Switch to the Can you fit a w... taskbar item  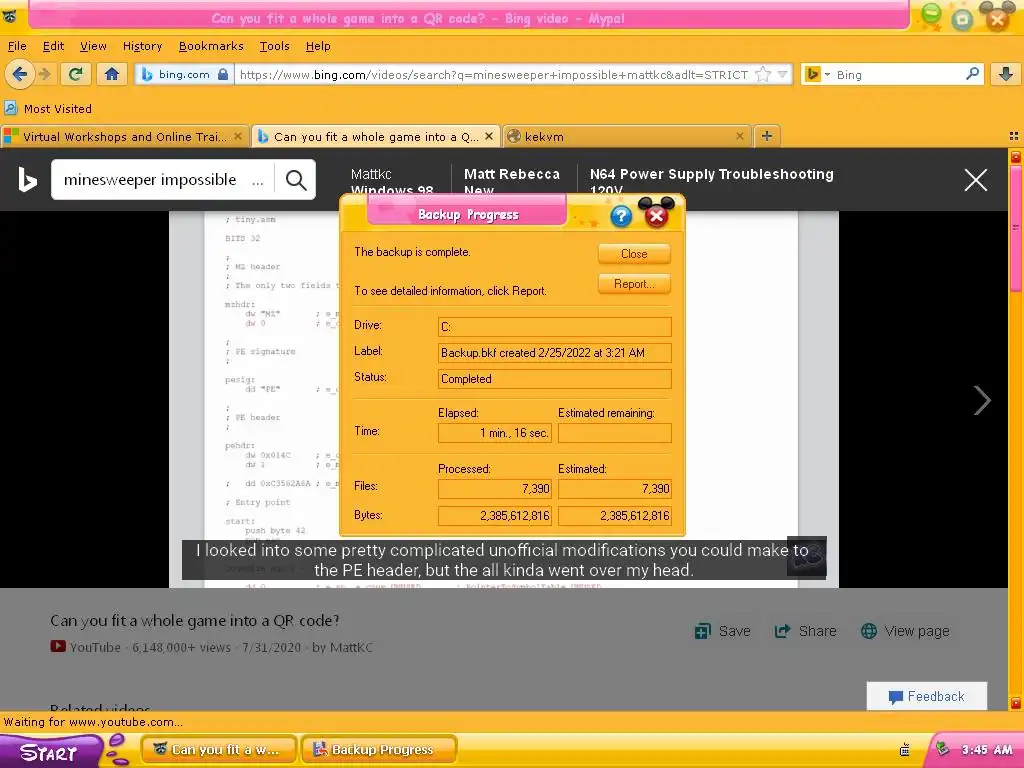pos(219,750)
